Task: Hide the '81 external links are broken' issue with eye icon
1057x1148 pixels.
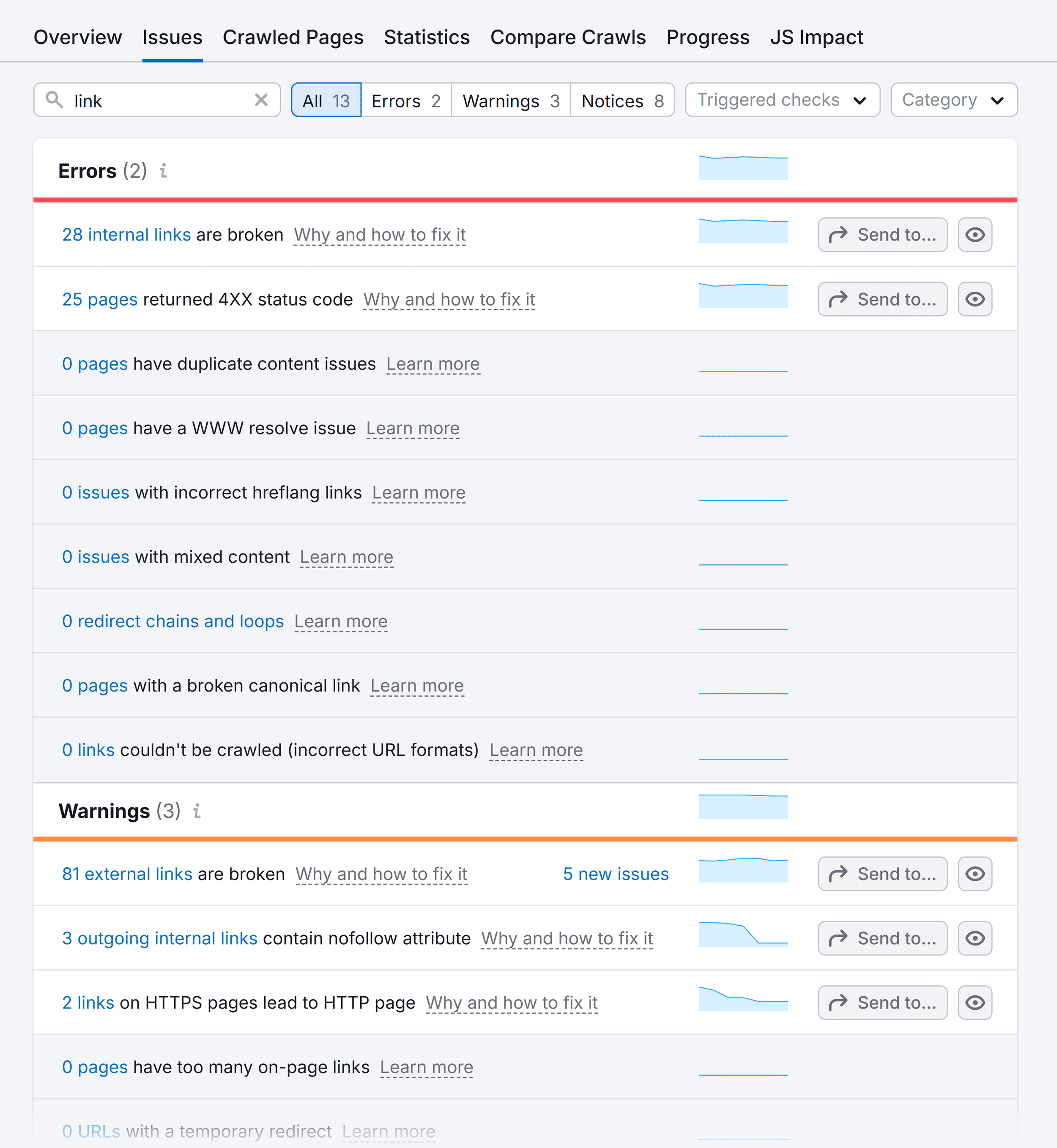Action: [975, 874]
